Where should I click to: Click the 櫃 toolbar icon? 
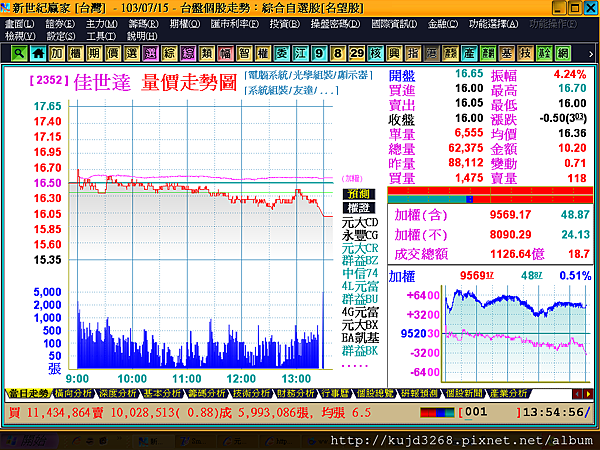75,53
